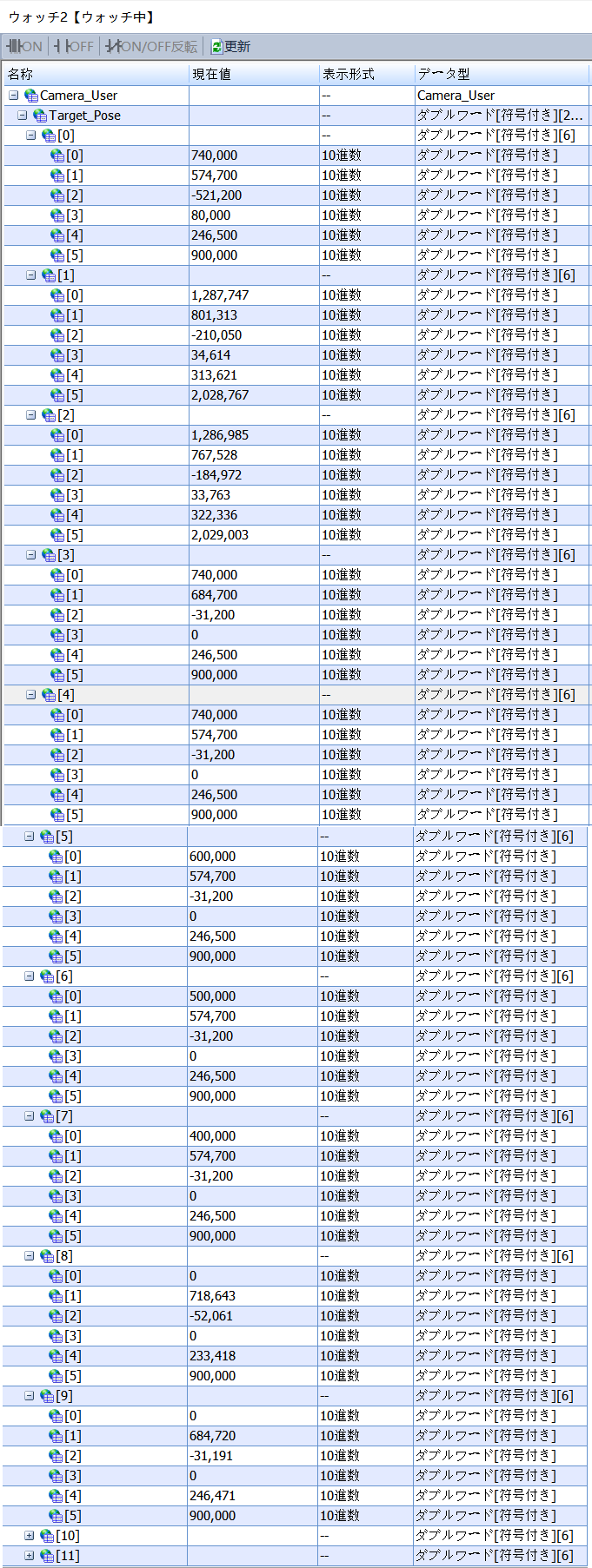Click the データ型 column header
Screen dimensions: 592x1568
coord(502,74)
